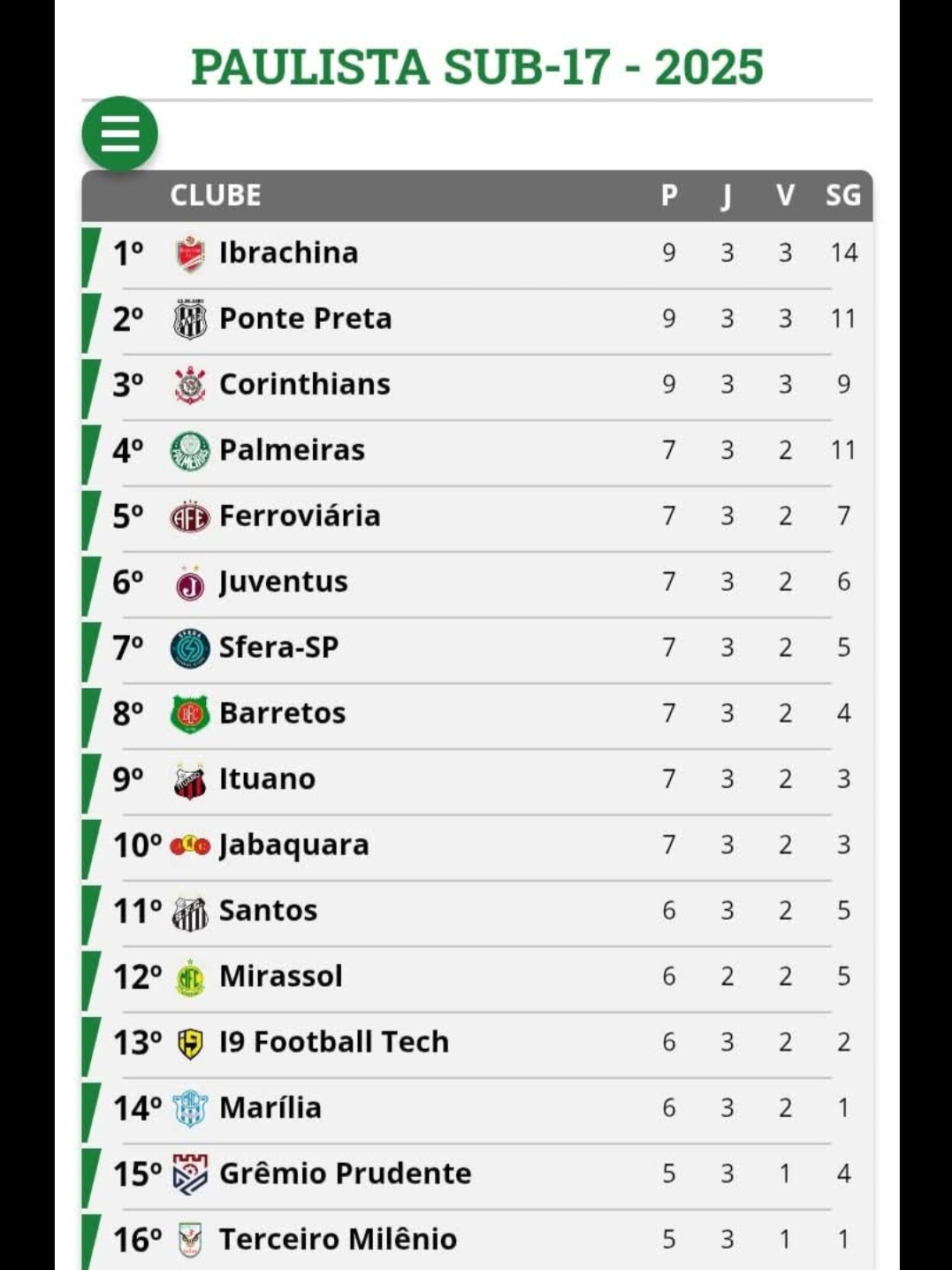
Task: Click the Marília club crest
Action: 190,1109
